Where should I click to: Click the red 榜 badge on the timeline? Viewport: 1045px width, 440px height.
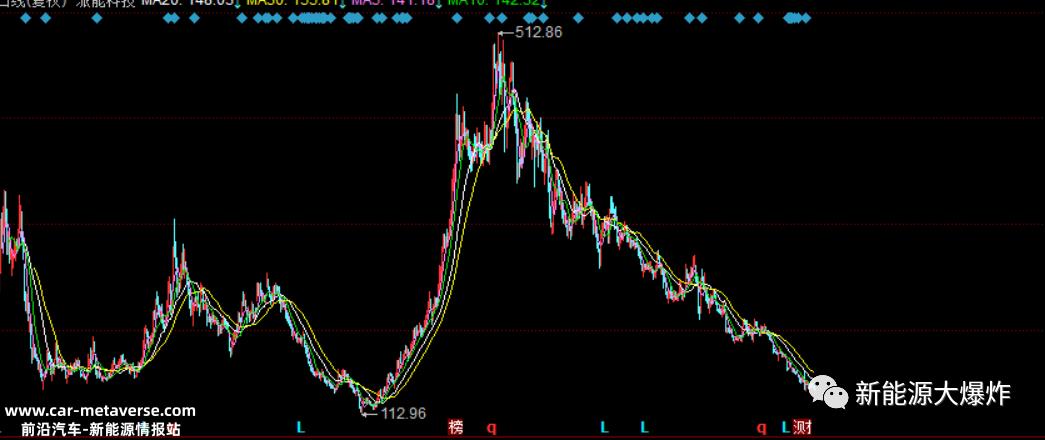coord(456,427)
